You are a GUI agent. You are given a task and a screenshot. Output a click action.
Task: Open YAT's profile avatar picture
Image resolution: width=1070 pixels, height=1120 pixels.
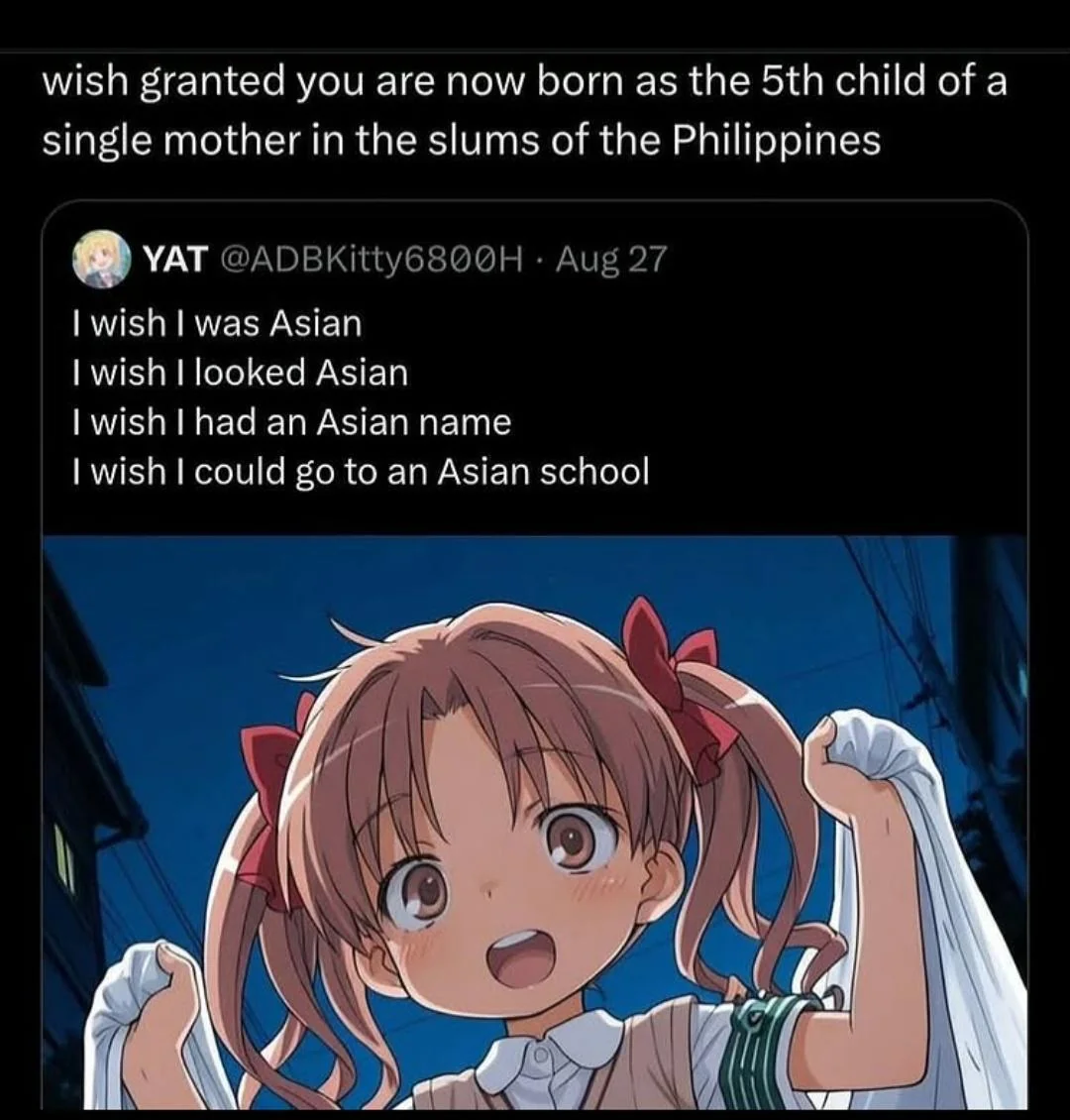click(101, 259)
